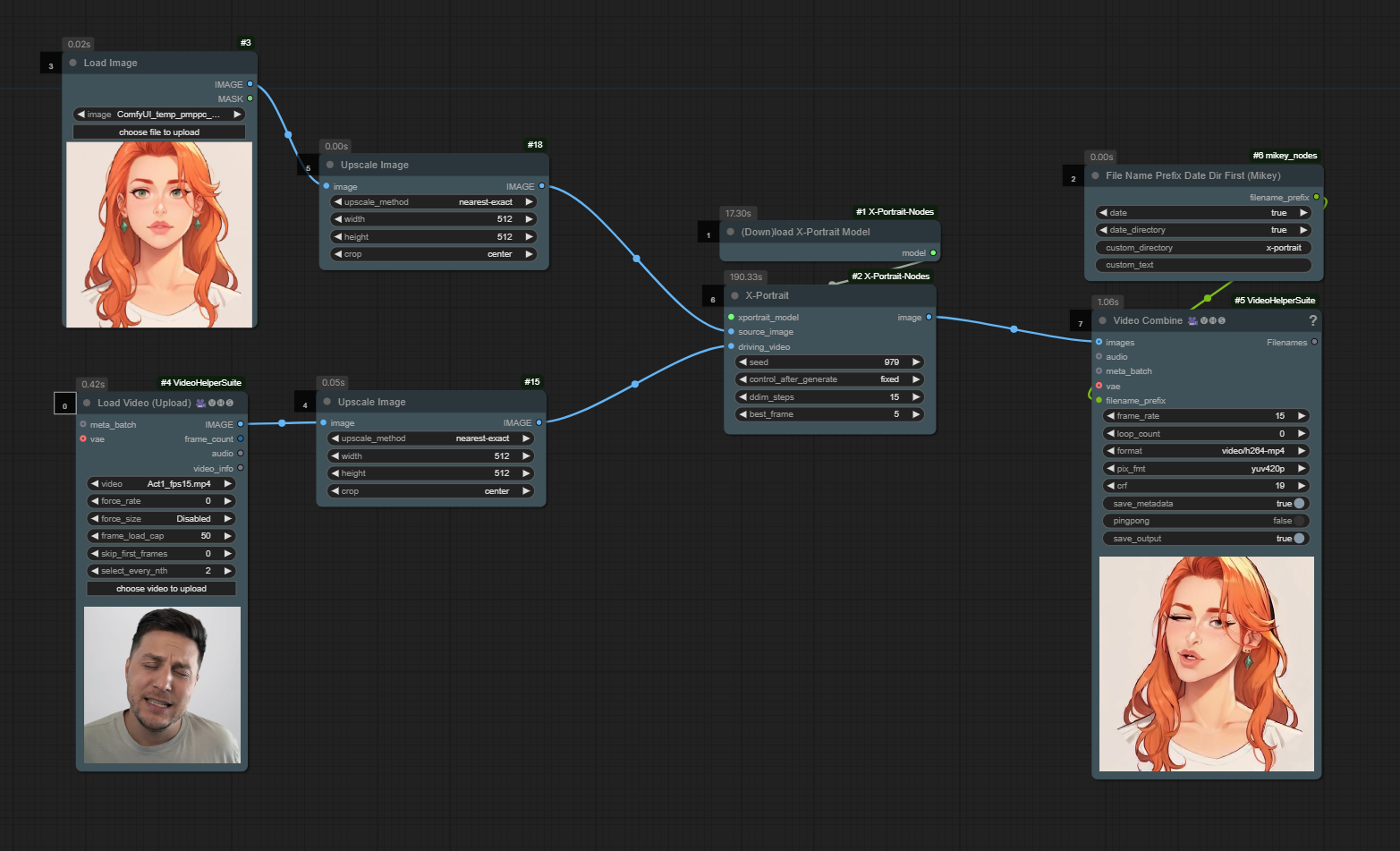Click the winking output preview in Video Combine
1400x851 pixels.
[1207, 664]
